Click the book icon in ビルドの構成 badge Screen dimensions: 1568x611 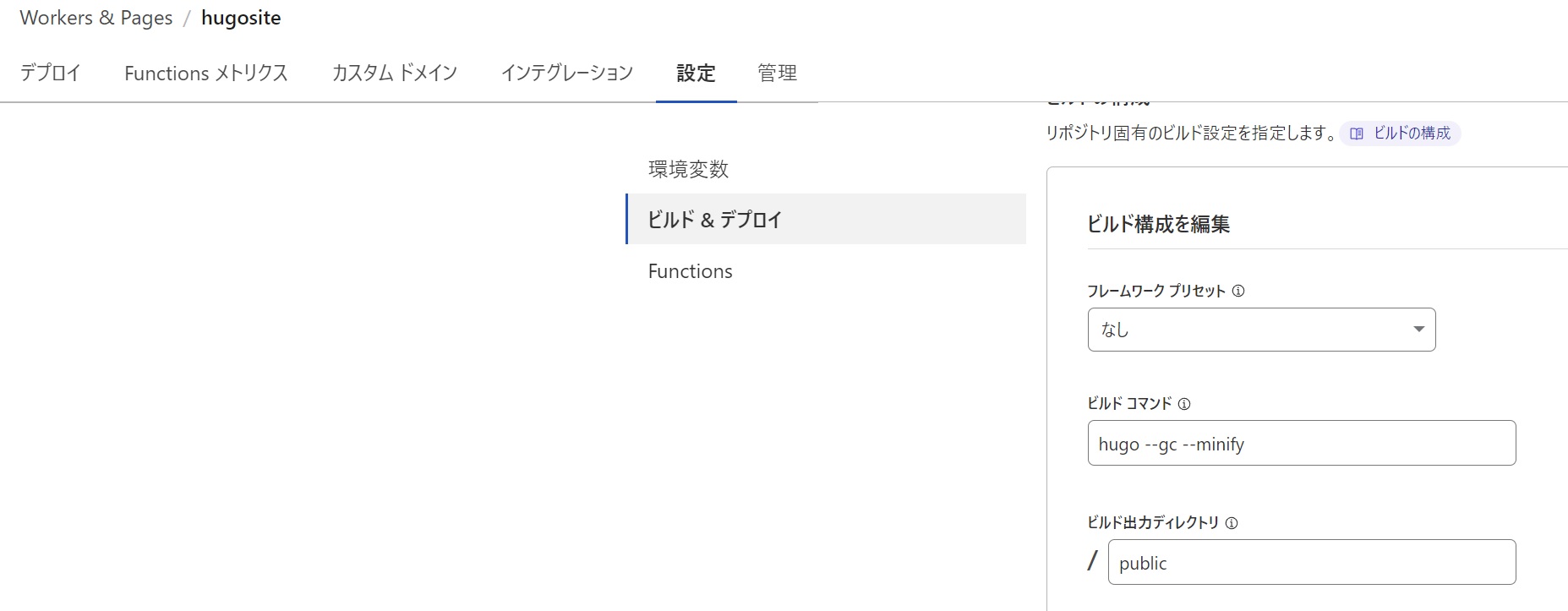click(x=1357, y=134)
